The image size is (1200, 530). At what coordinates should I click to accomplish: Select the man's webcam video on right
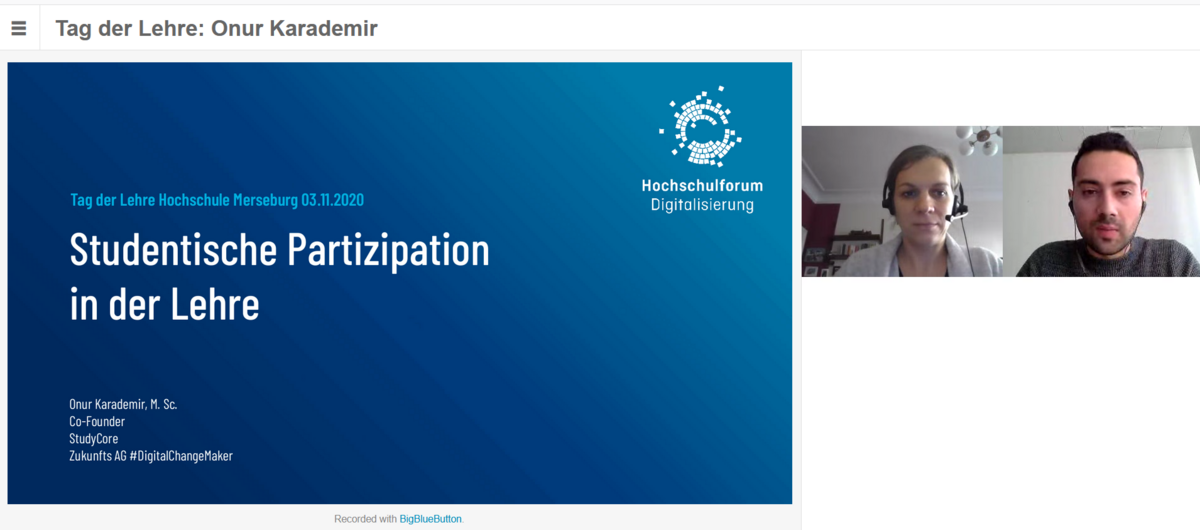(1100, 201)
